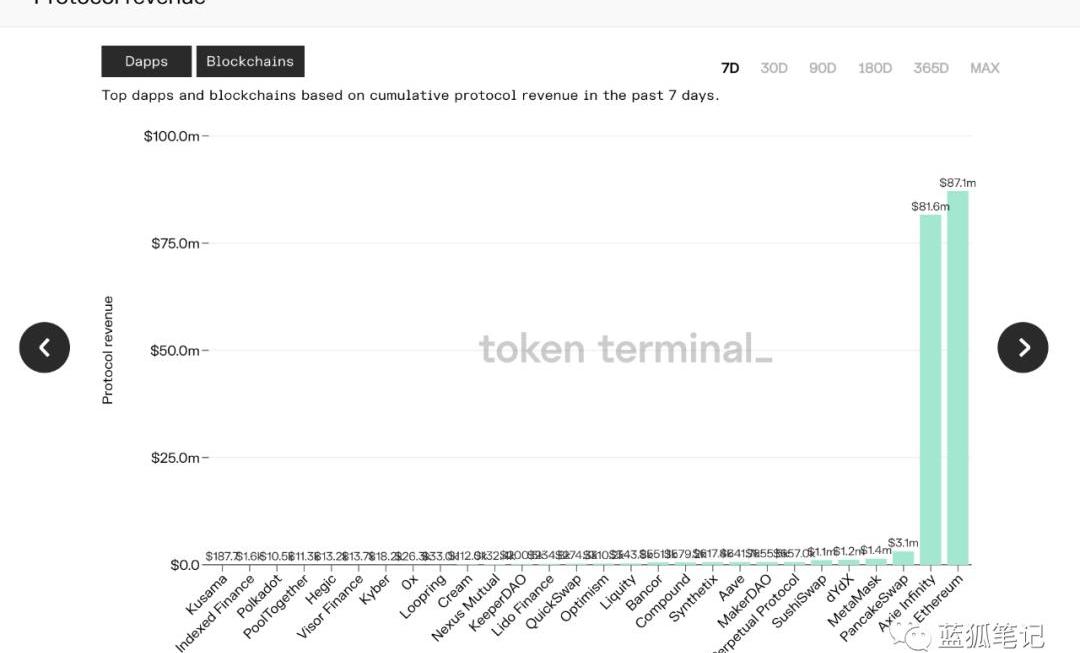The image size is (1080, 653).
Task: Toggle the Blockchains filter button
Action: tap(250, 61)
